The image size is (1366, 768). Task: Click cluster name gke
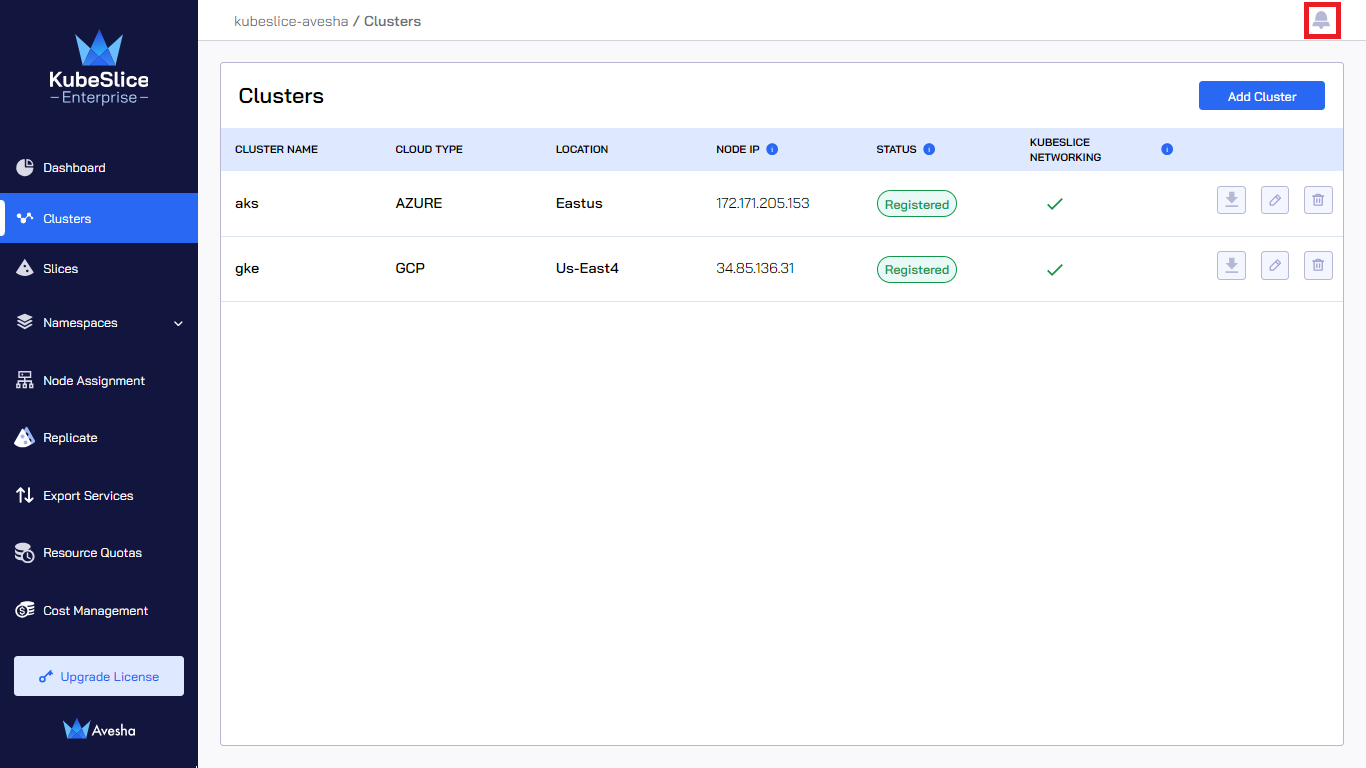pos(247,268)
